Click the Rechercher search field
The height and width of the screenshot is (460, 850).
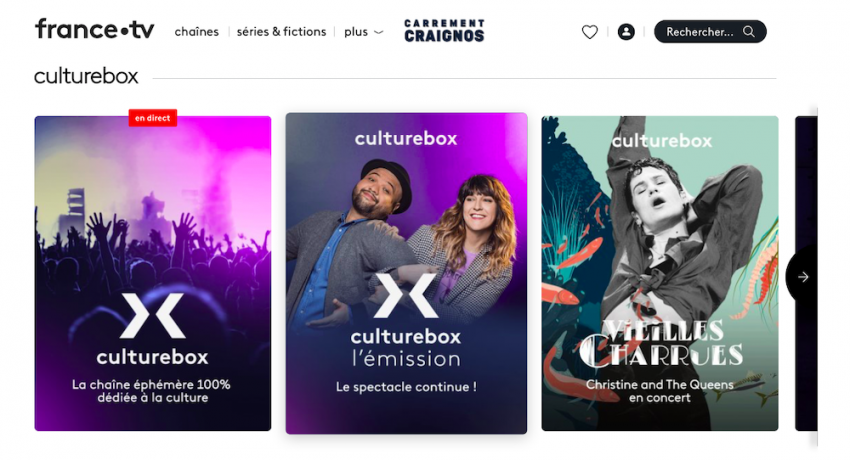click(x=710, y=31)
